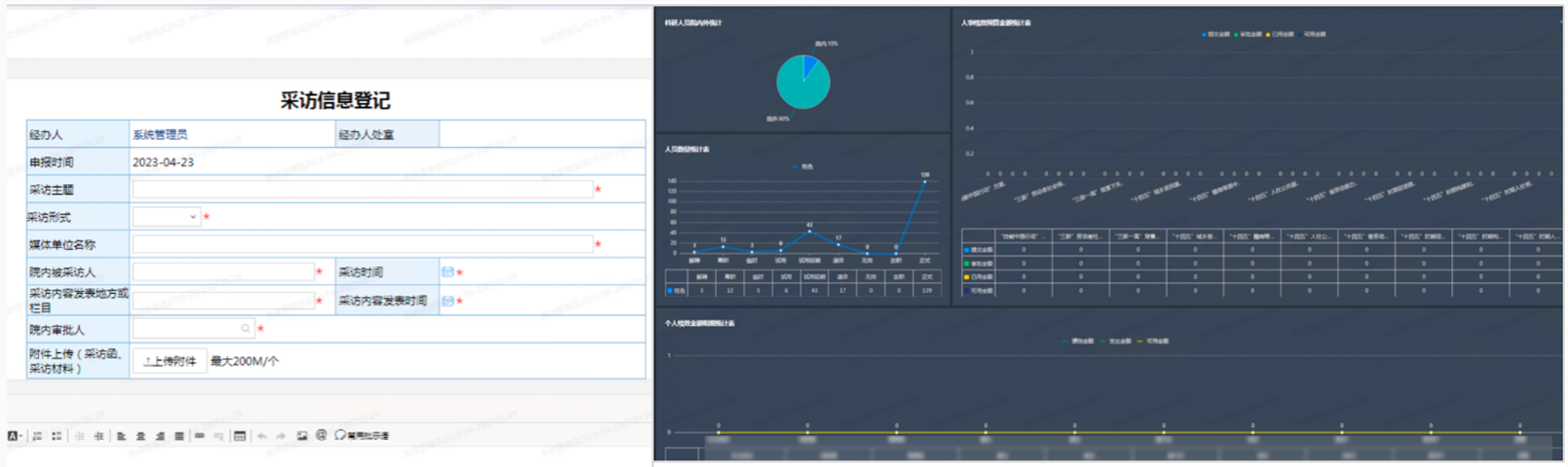Click the 2023-04-23 application date value
1568x467 pixels.
click(164, 162)
